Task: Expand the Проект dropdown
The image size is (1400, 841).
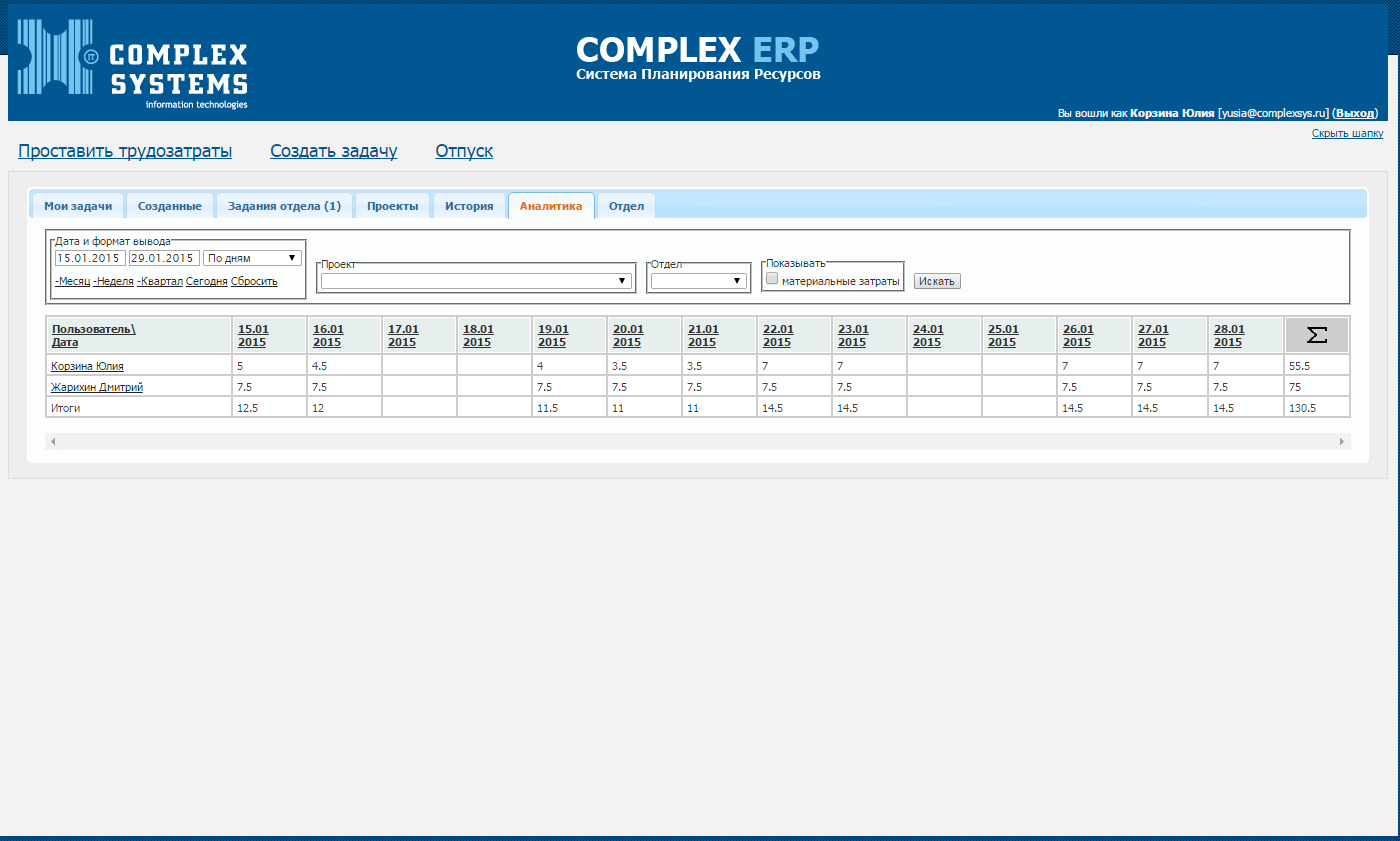Action: (x=476, y=282)
